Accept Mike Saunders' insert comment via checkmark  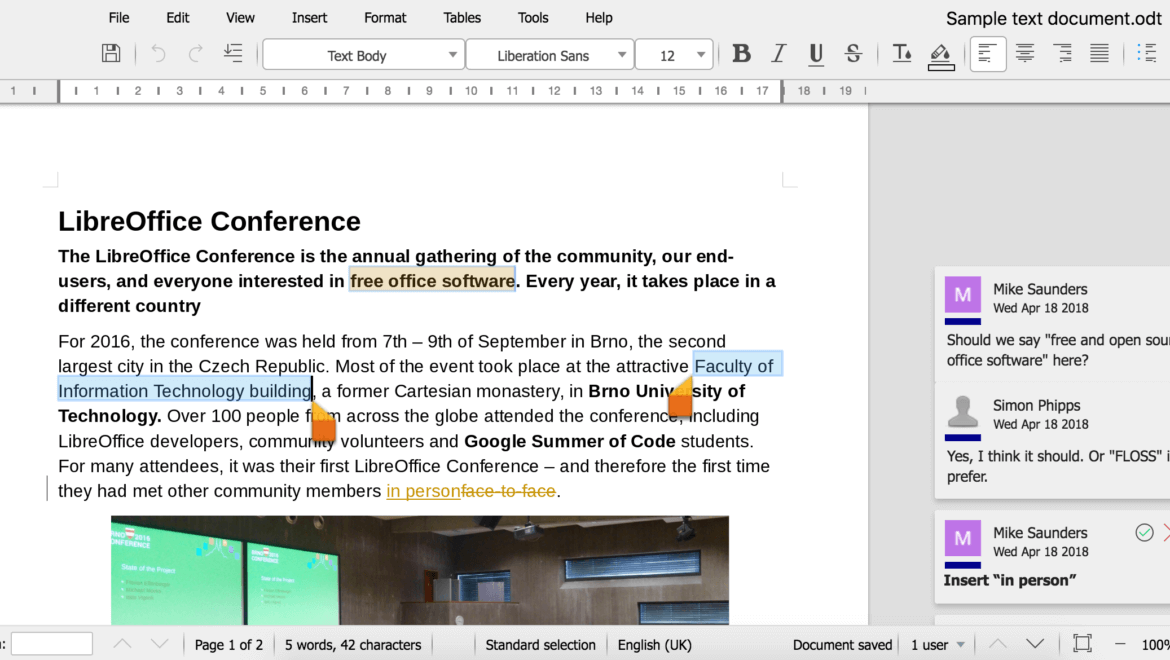(x=1144, y=532)
